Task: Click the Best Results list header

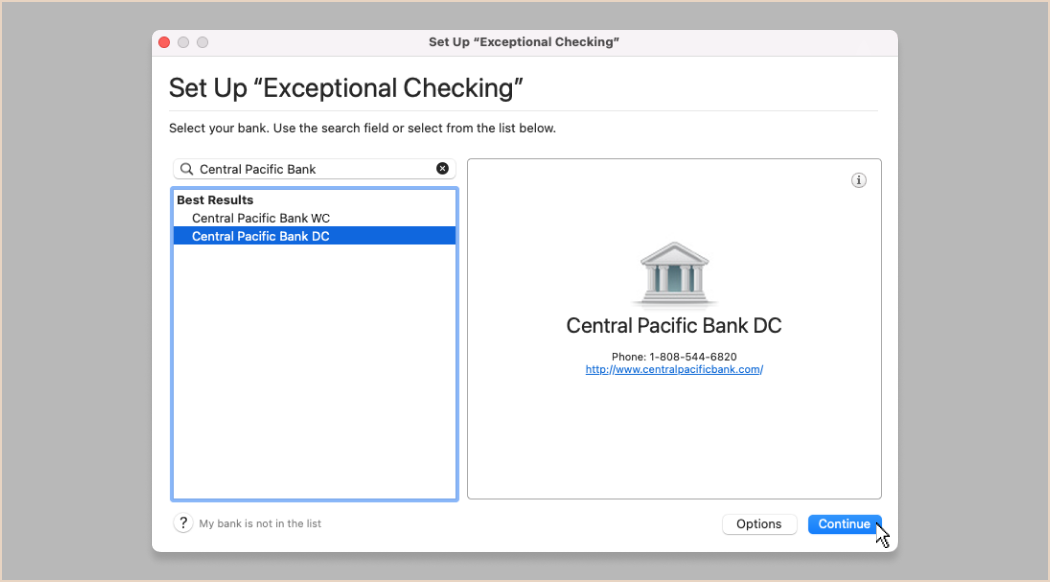Action: tap(215, 200)
